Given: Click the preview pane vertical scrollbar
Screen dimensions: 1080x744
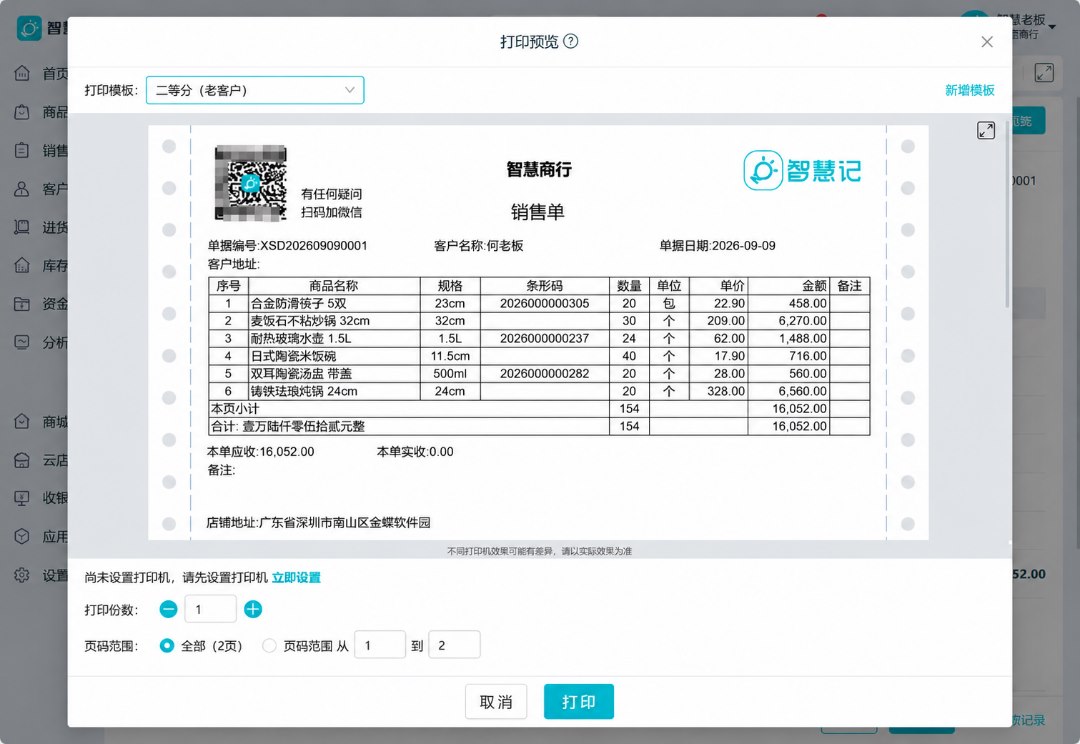Looking at the screenshot, I should pos(1007,214).
